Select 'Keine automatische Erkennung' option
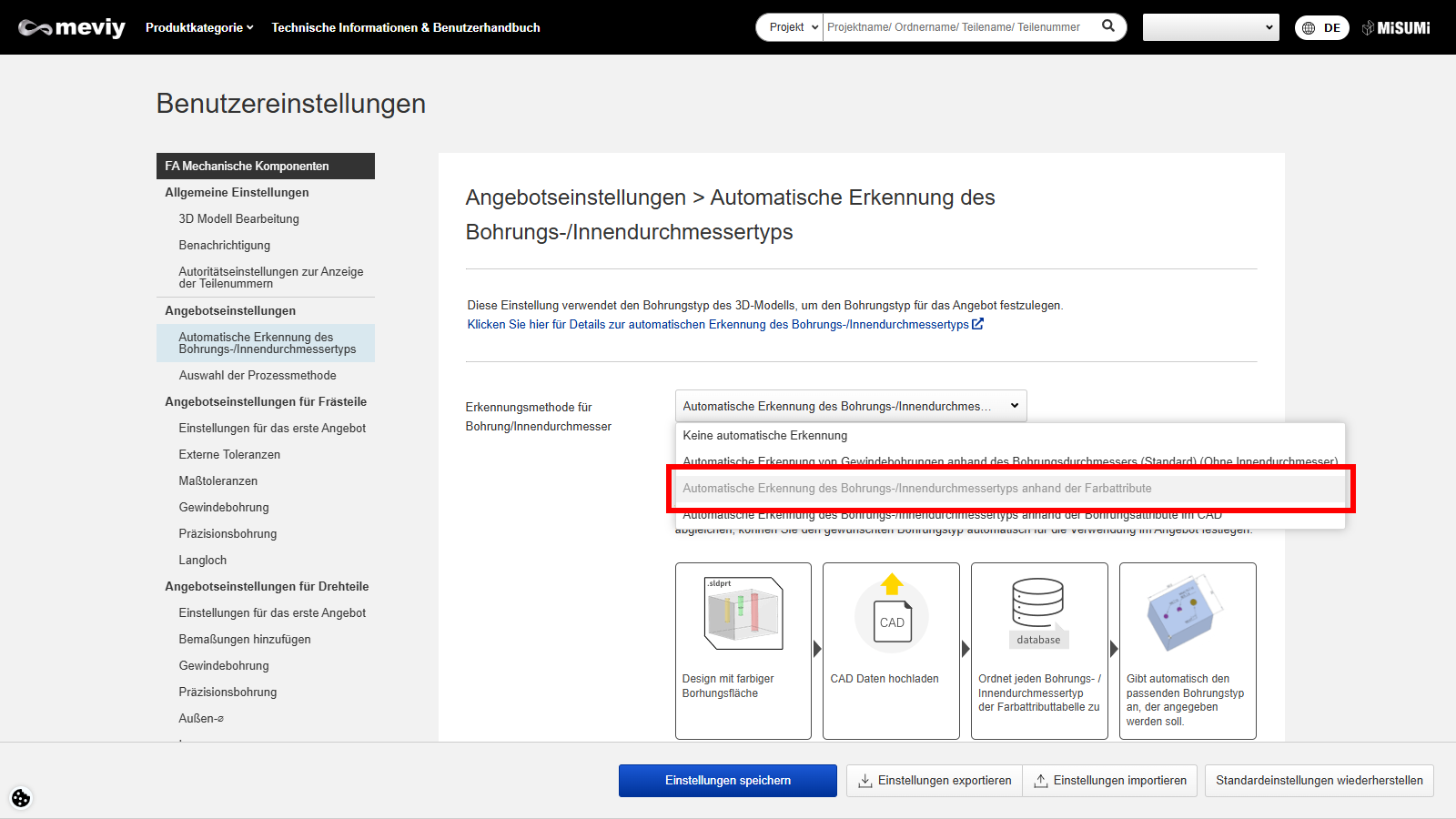This screenshot has height=819, width=1456. (x=765, y=436)
